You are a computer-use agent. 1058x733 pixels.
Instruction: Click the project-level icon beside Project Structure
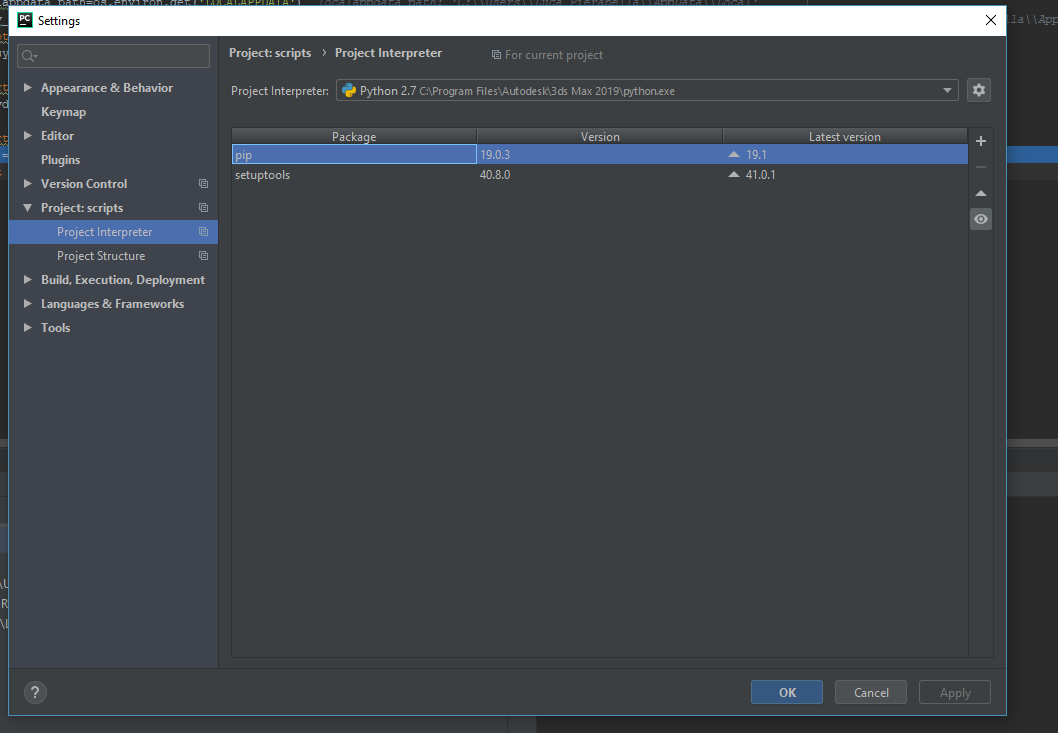coord(203,256)
